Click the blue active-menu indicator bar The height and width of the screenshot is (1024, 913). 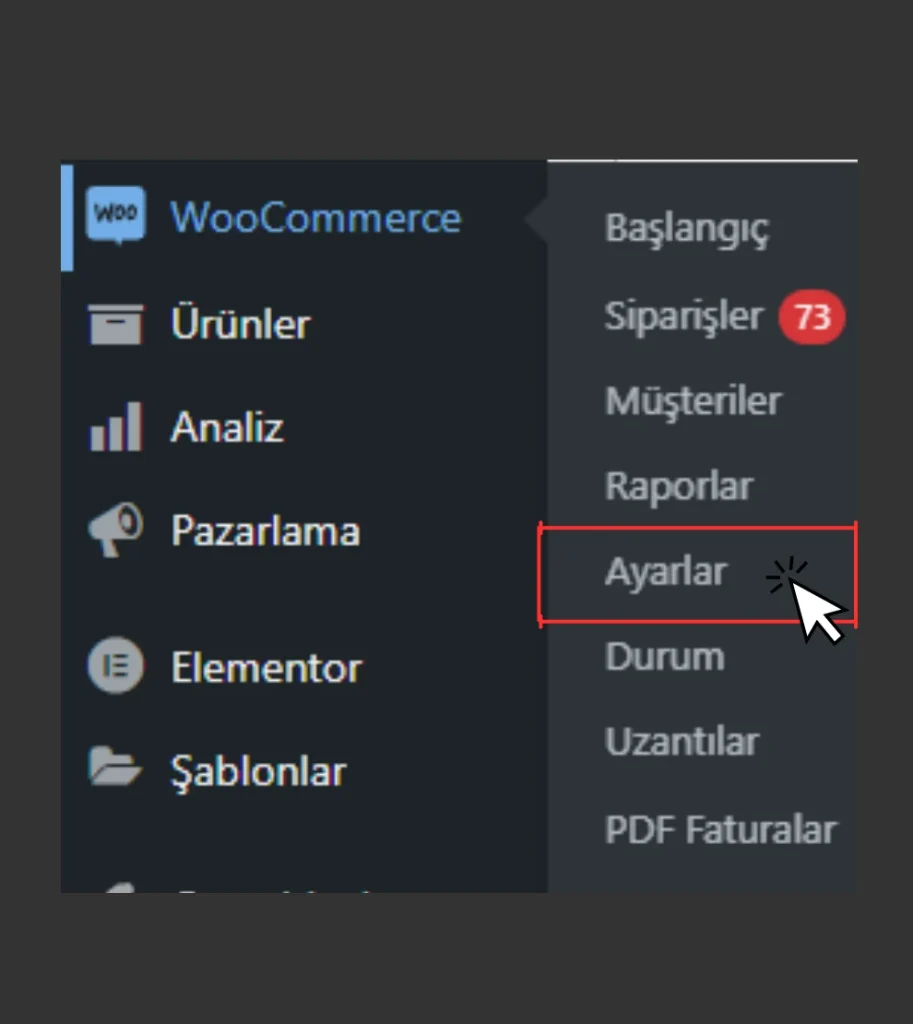[x=66, y=217]
